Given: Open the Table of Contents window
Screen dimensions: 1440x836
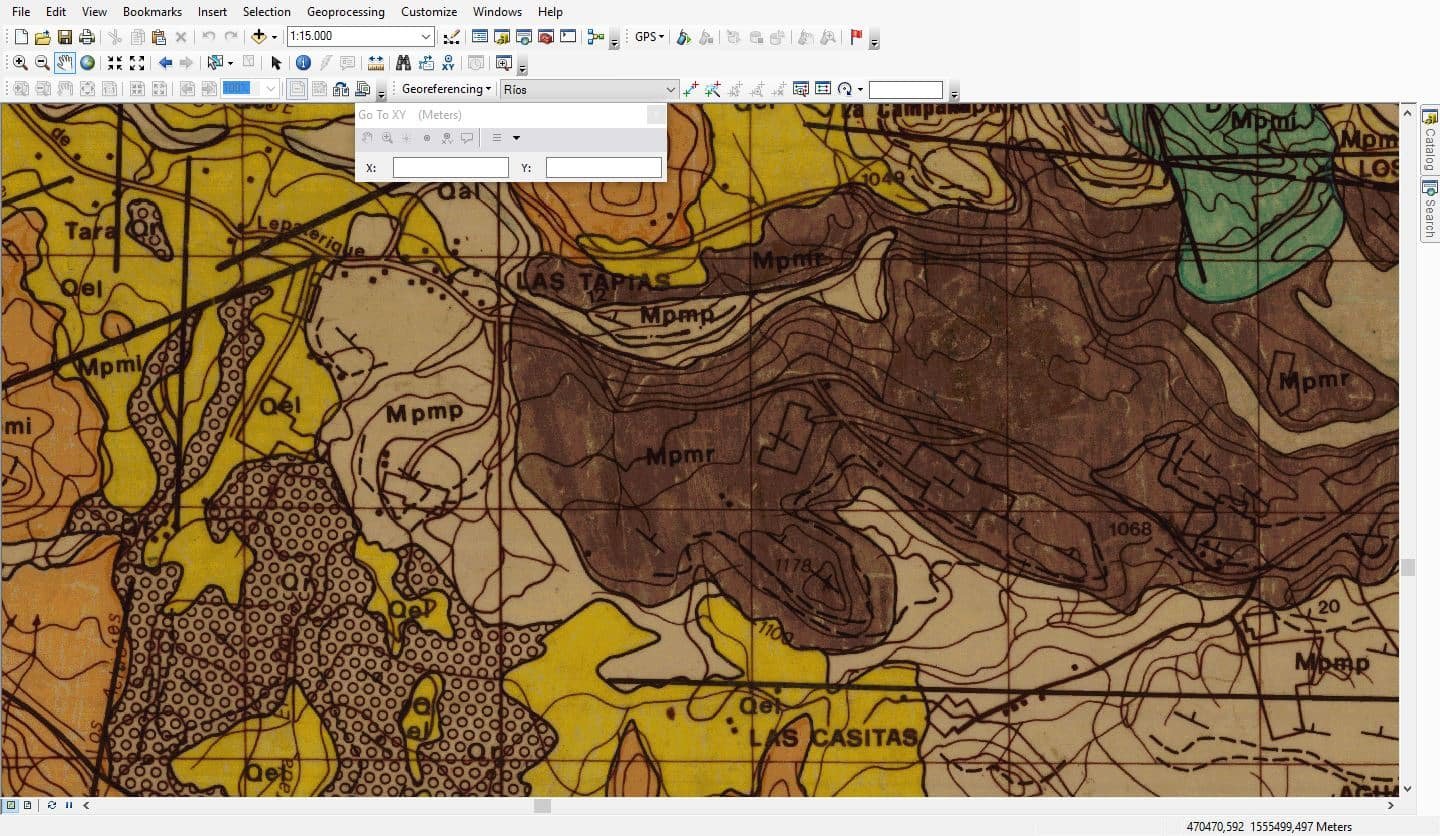Looking at the screenshot, I should coord(480,37).
